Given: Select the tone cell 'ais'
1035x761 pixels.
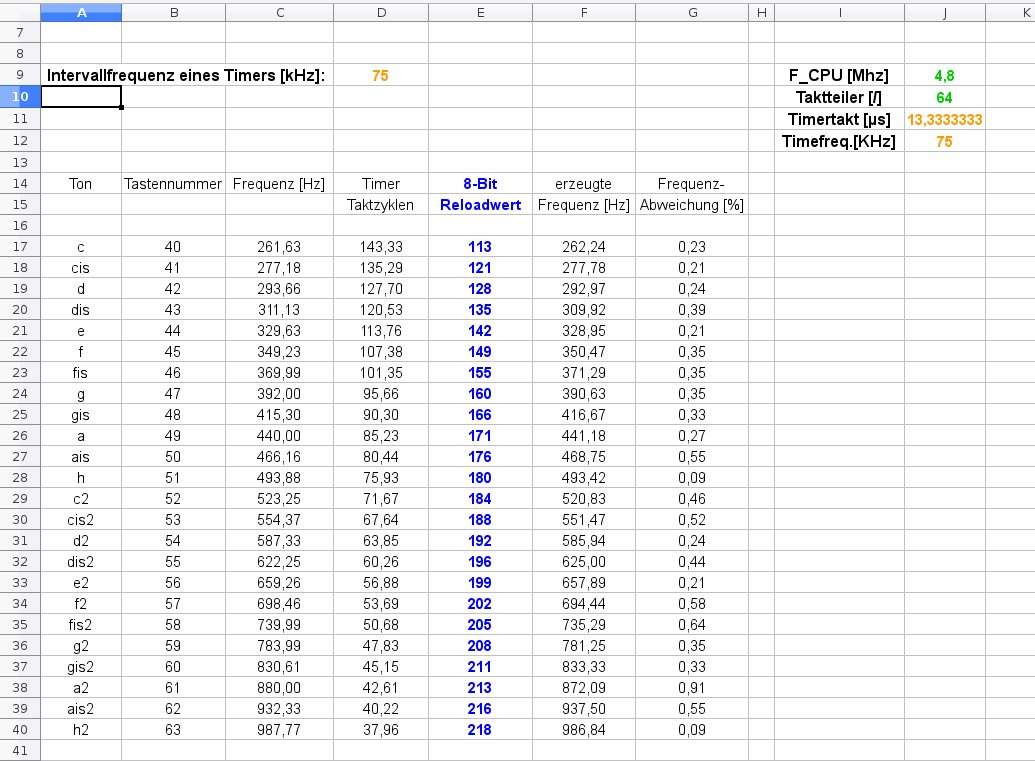Looking at the screenshot, I should tap(81, 457).
